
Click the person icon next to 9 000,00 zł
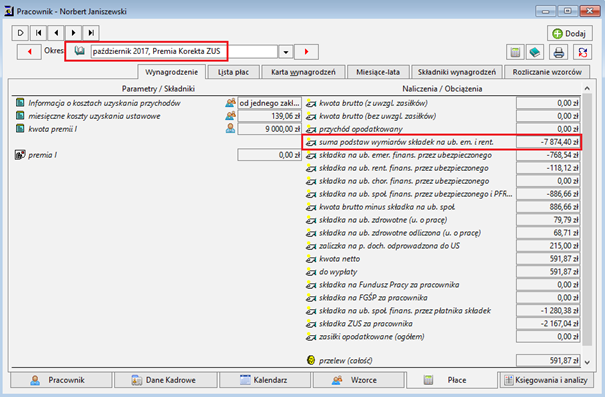[230, 129]
